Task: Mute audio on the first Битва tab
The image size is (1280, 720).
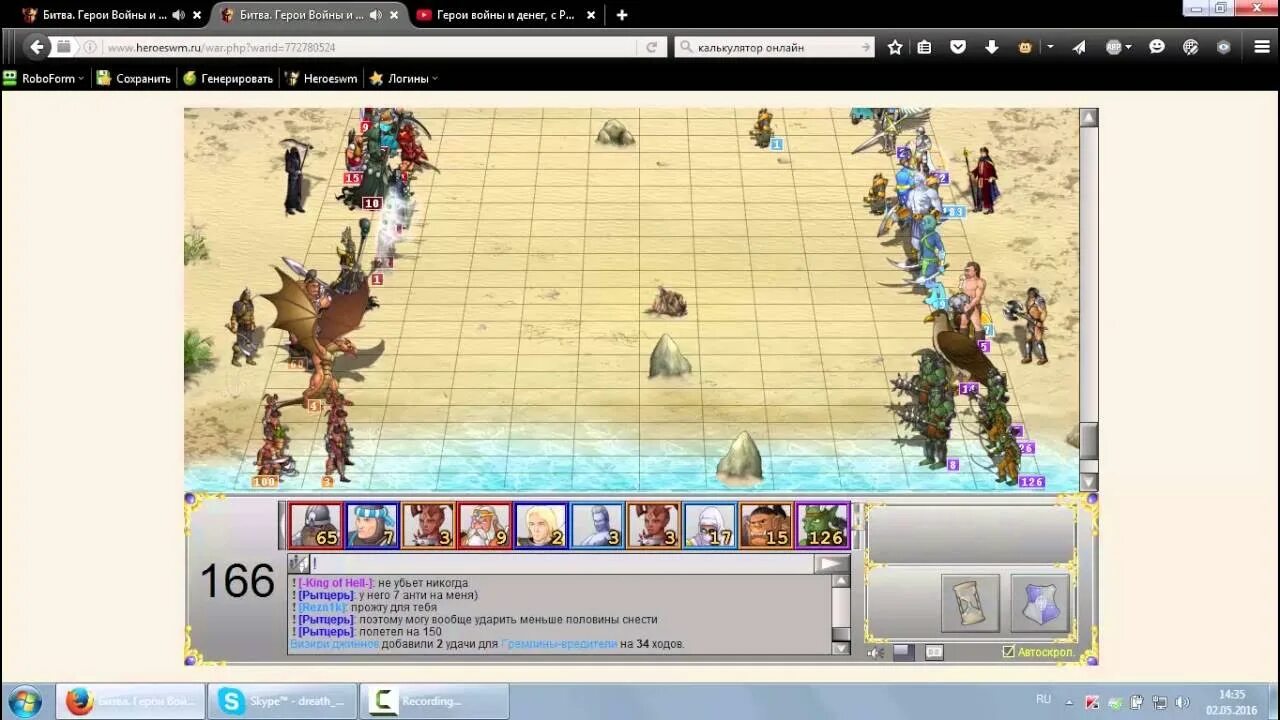Action: (178, 15)
